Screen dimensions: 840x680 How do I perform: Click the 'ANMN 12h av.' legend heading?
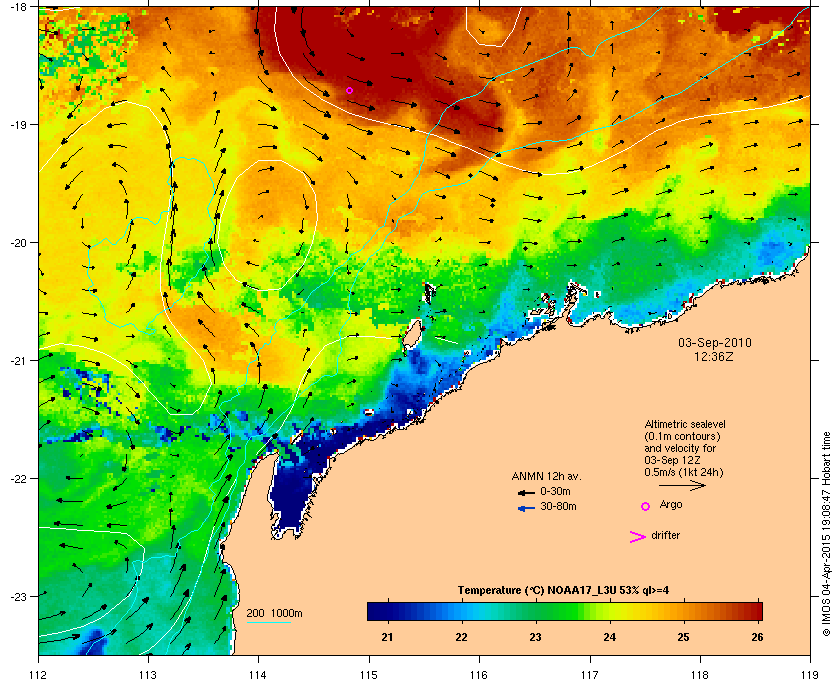(546, 476)
